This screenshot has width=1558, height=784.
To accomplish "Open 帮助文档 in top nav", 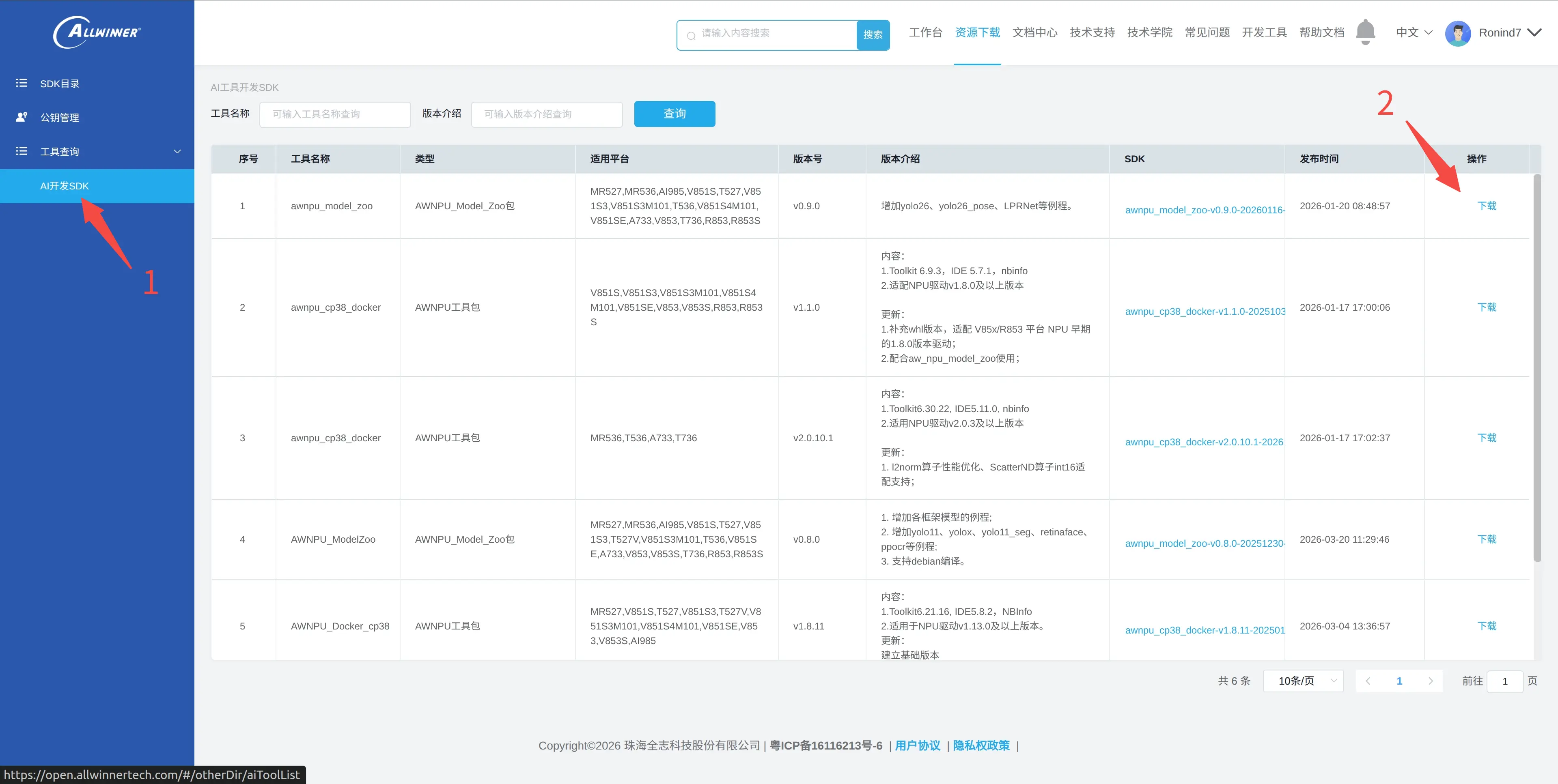I will coord(1322,32).
